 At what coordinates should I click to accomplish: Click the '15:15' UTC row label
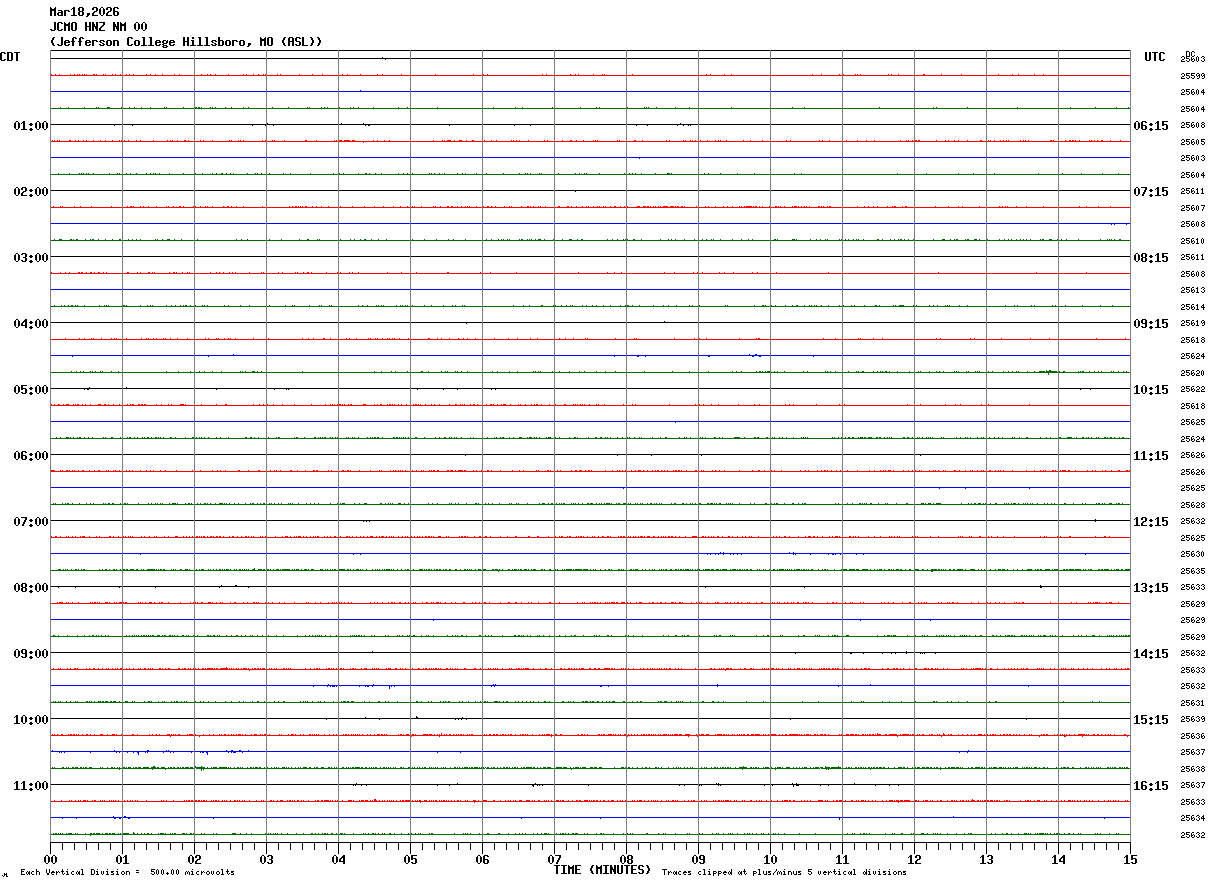pos(1150,720)
